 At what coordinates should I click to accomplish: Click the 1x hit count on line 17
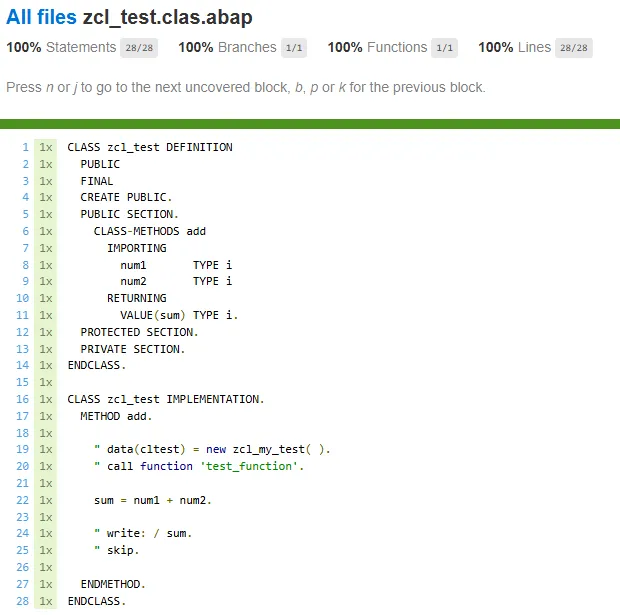click(x=46, y=416)
